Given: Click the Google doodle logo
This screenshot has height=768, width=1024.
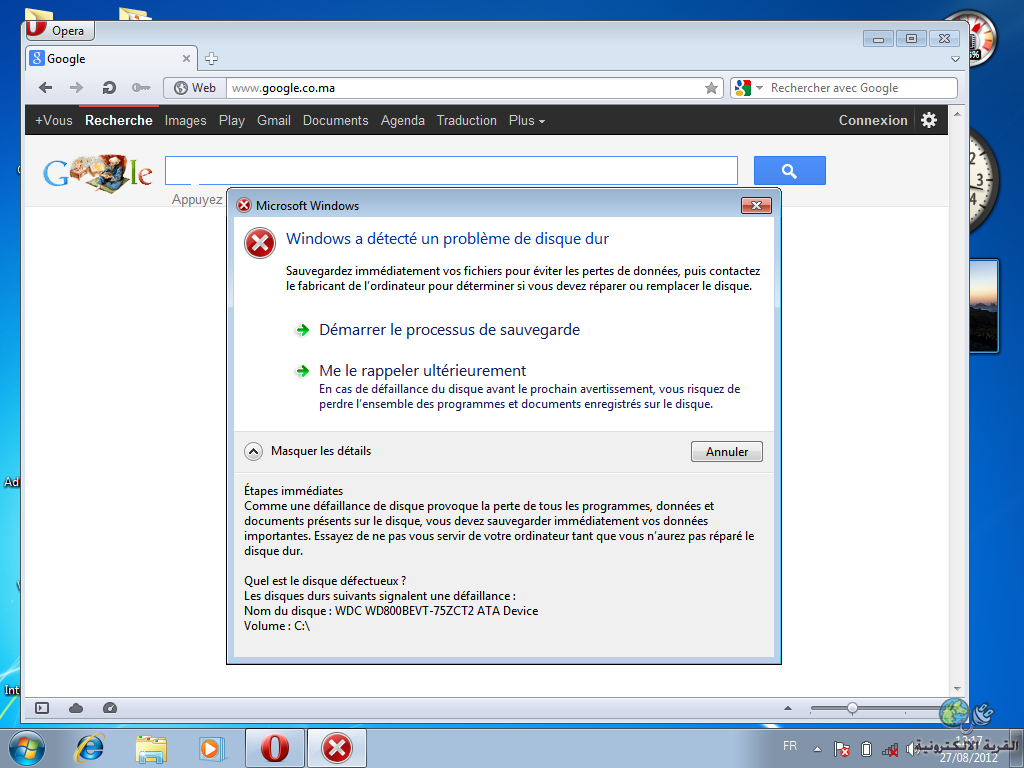Looking at the screenshot, I should click(x=98, y=172).
